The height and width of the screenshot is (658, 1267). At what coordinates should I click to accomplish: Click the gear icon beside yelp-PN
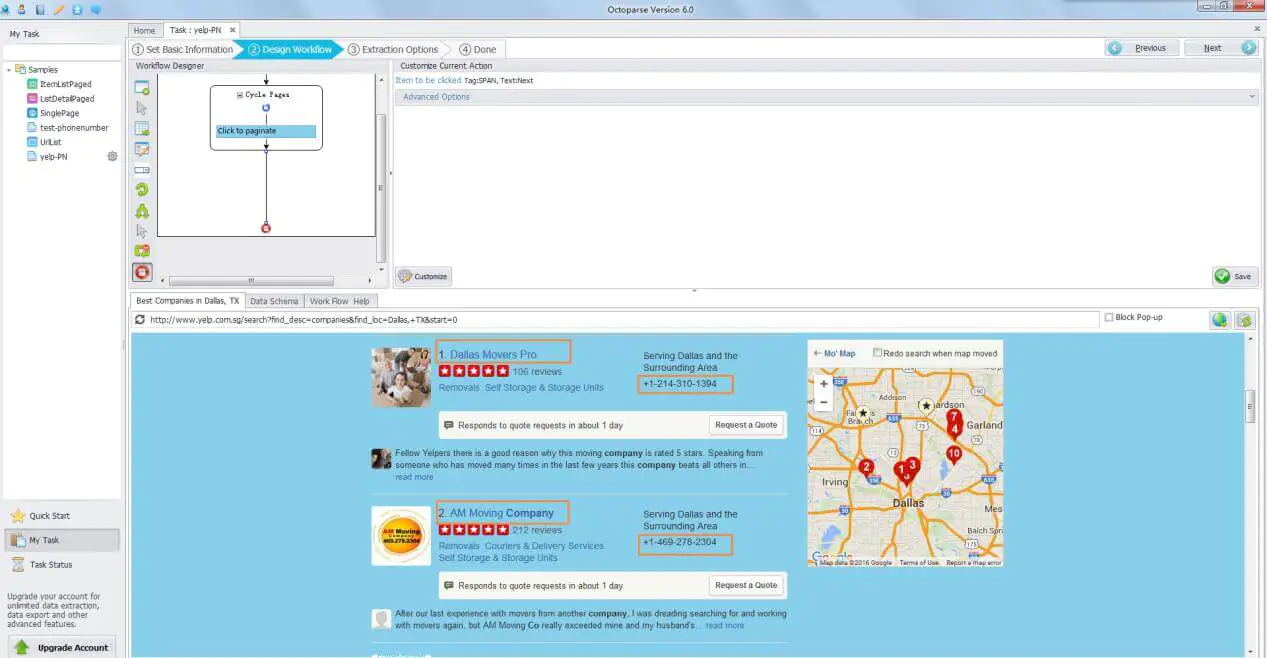click(x=112, y=156)
